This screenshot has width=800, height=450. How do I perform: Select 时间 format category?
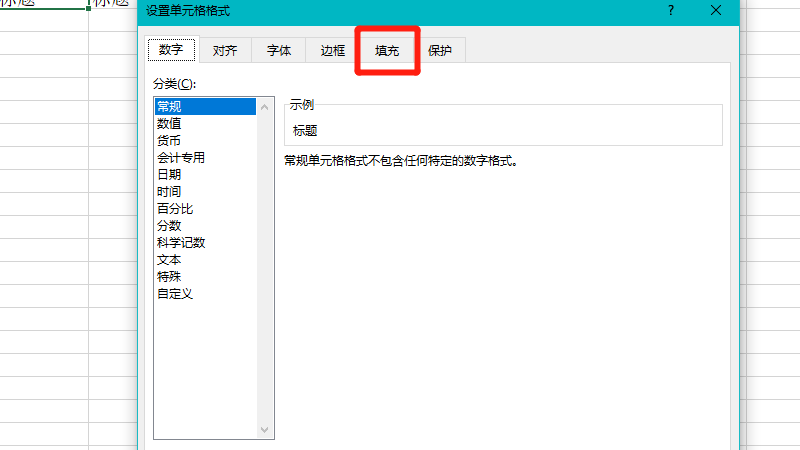pos(205,191)
